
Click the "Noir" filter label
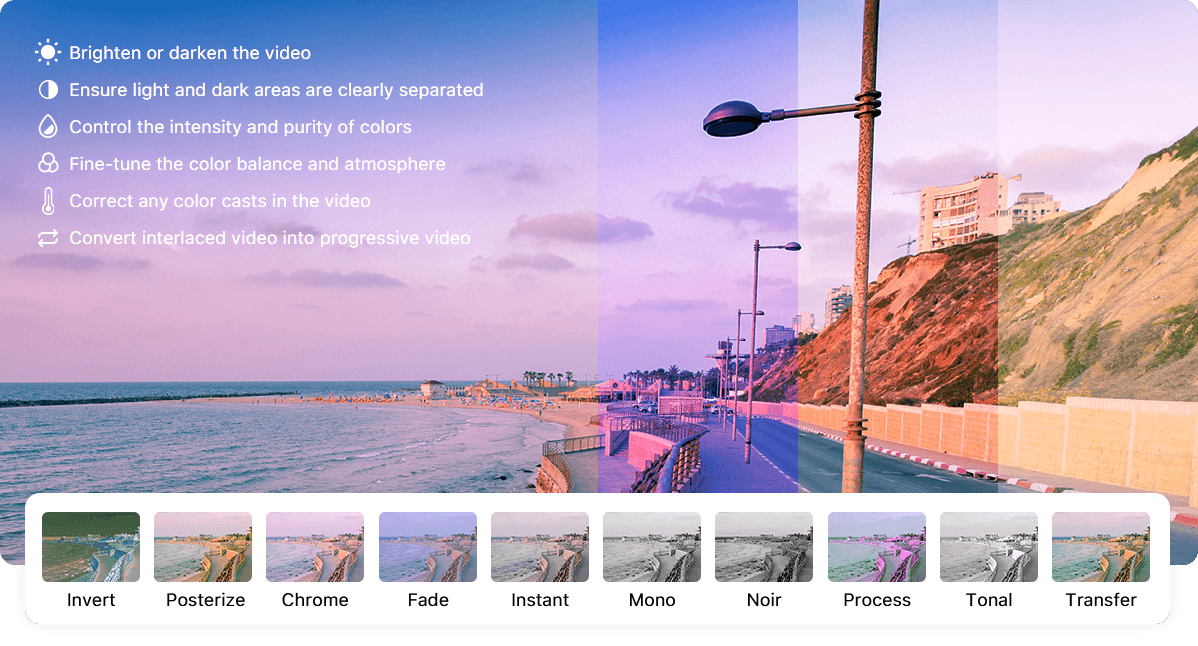click(764, 600)
